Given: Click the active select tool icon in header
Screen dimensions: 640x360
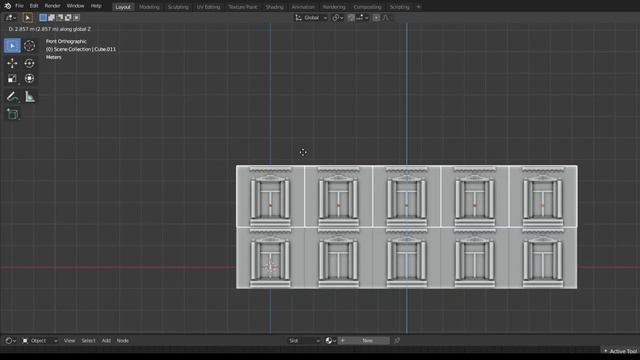Looking at the screenshot, I should (x=27, y=18).
